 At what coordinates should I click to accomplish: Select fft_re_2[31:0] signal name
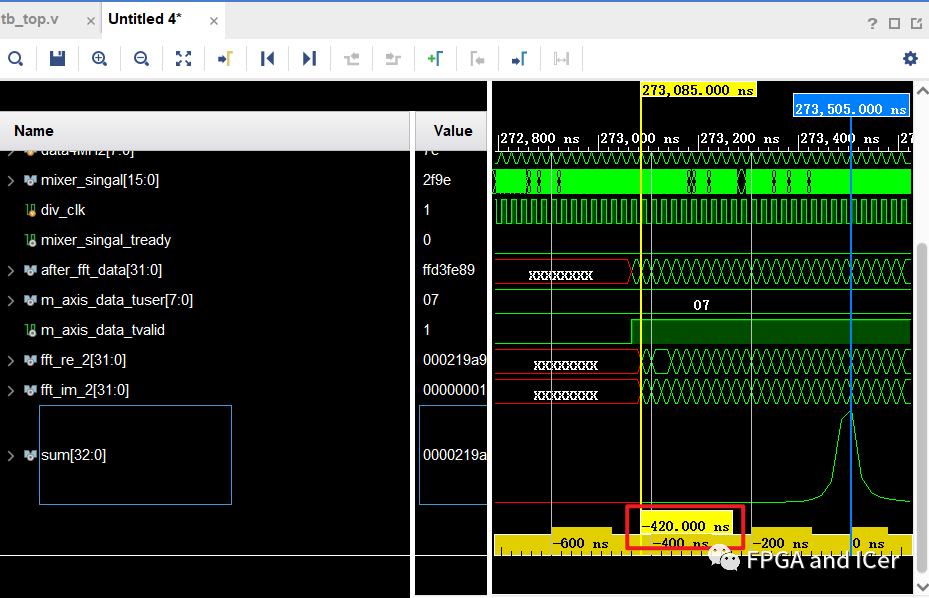tap(83, 360)
